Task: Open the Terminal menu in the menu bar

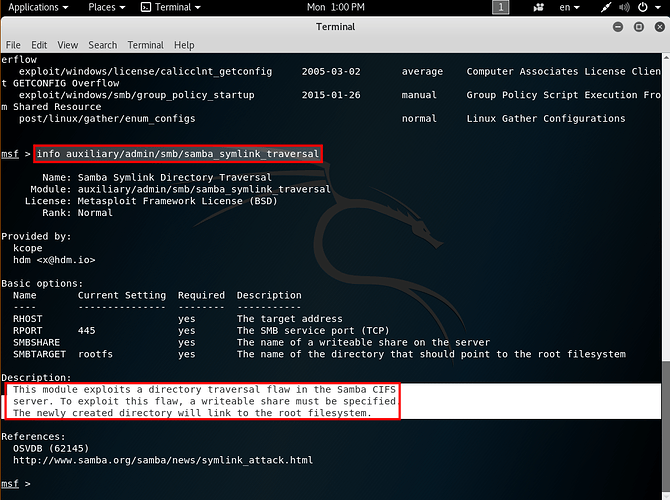Action: 145,45
